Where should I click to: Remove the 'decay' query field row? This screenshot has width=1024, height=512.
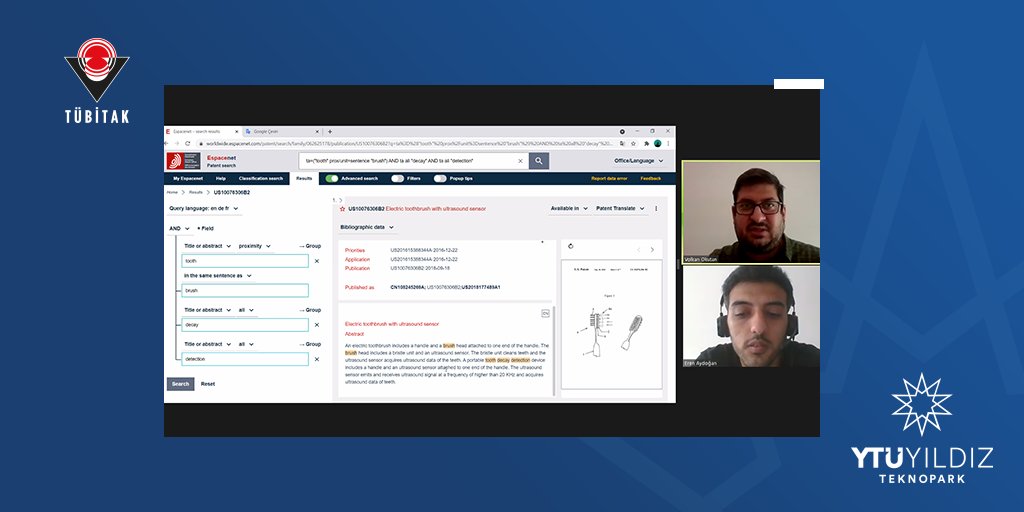click(317, 325)
